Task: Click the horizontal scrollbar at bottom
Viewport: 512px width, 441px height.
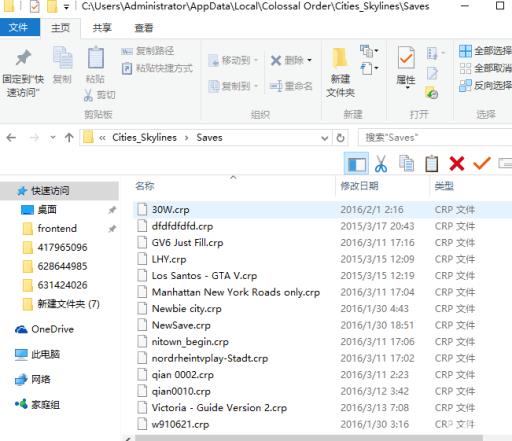Action: pyautogui.click(x=309, y=438)
